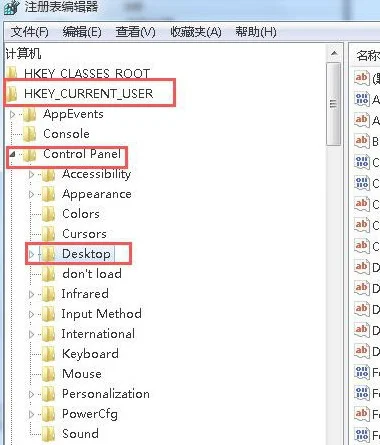Select the HKEY_CURRENT_USER key
Screen dimensions: 380x445
[x=88, y=94]
